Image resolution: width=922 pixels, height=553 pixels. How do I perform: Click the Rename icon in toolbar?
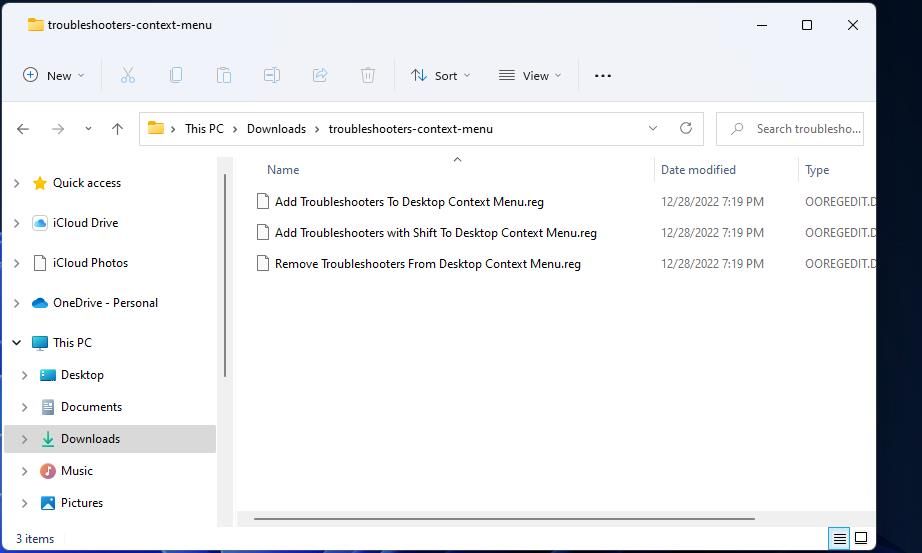[272, 75]
